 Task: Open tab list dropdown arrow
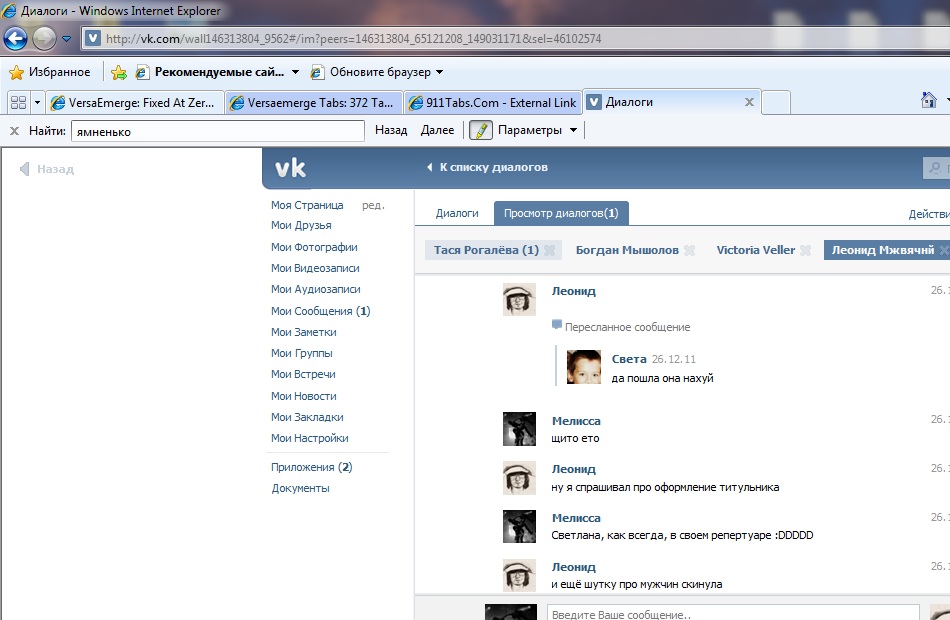[x=37, y=102]
